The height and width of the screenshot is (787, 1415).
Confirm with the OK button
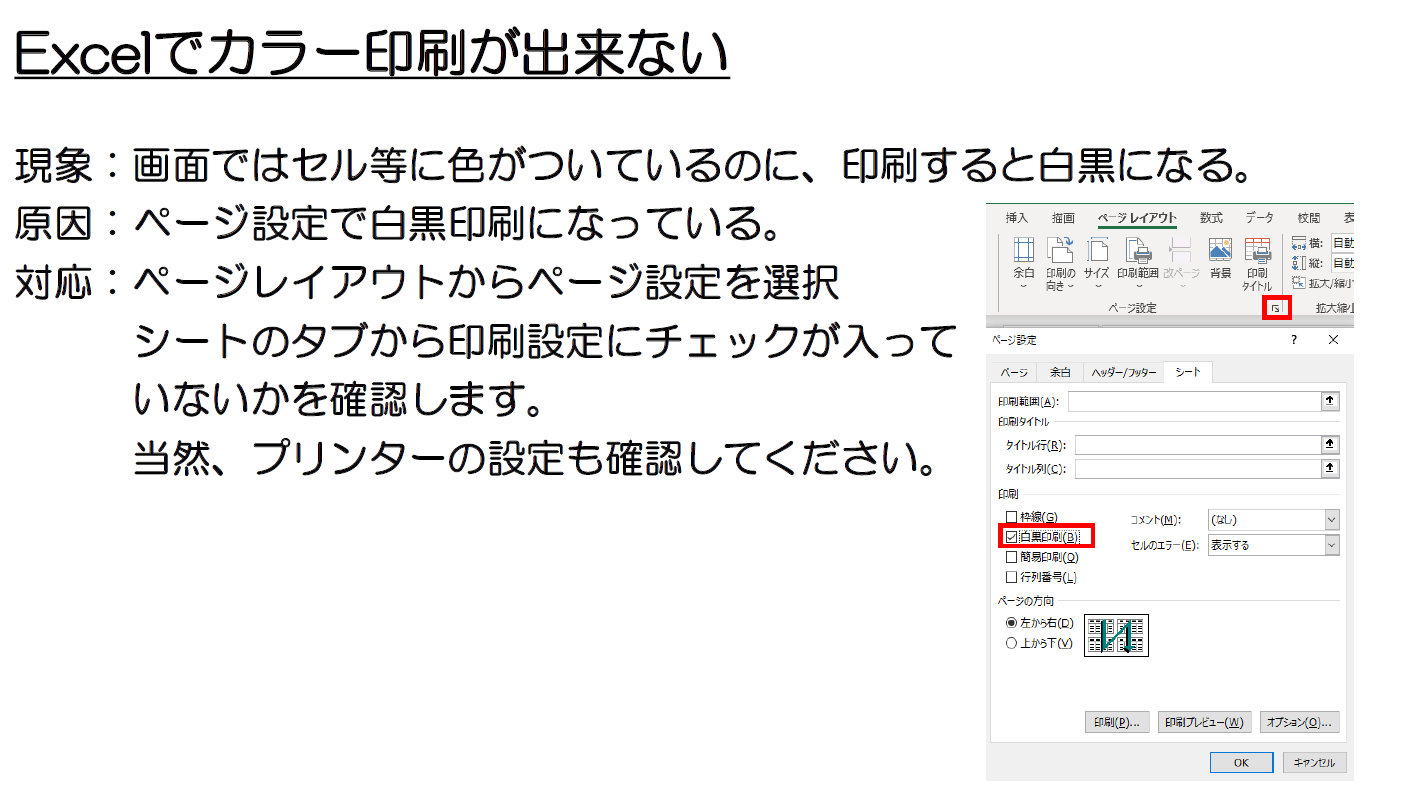click(x=1241, y=762)
